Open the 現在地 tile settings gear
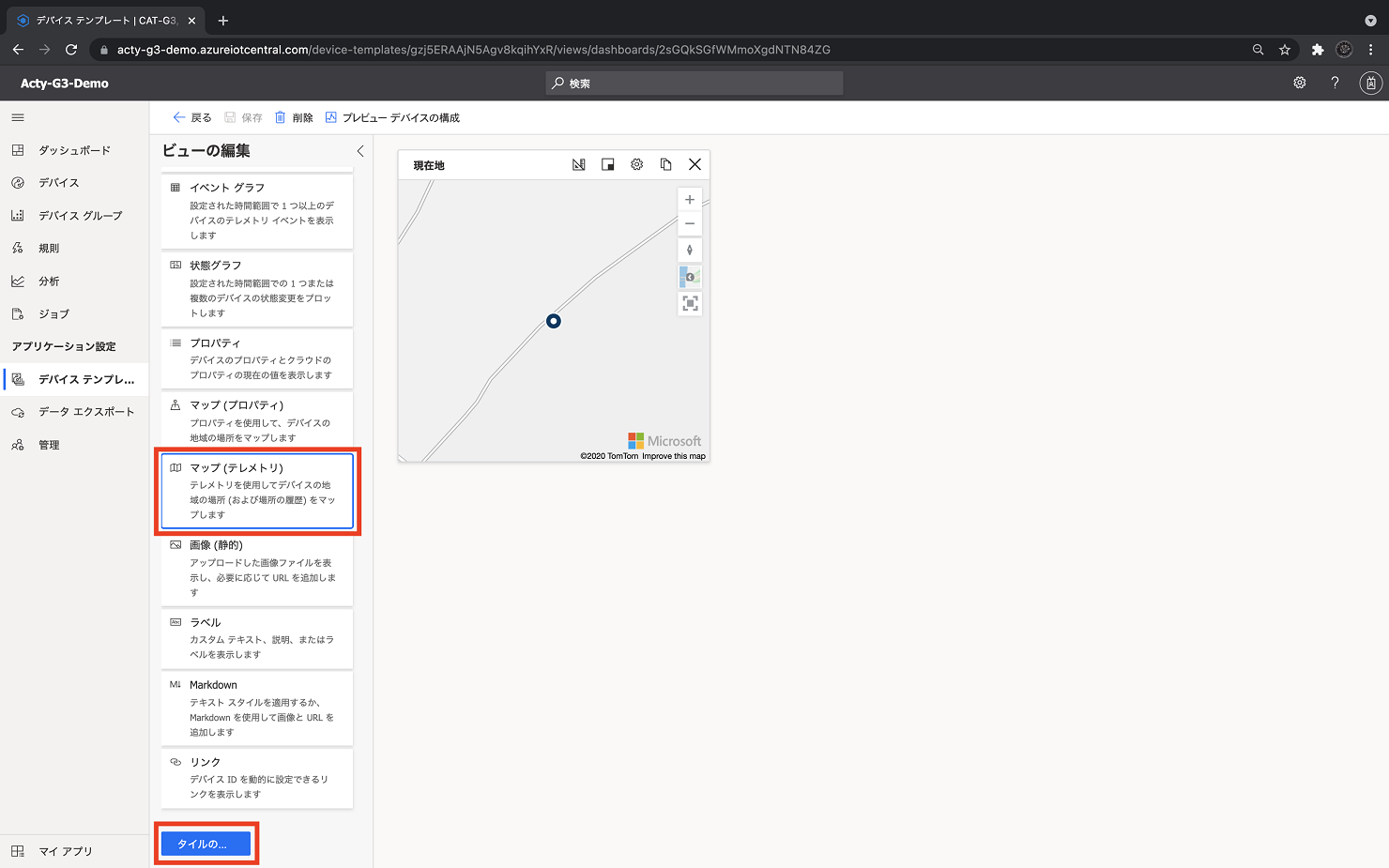1389x868 pixels. click(637, 164)
